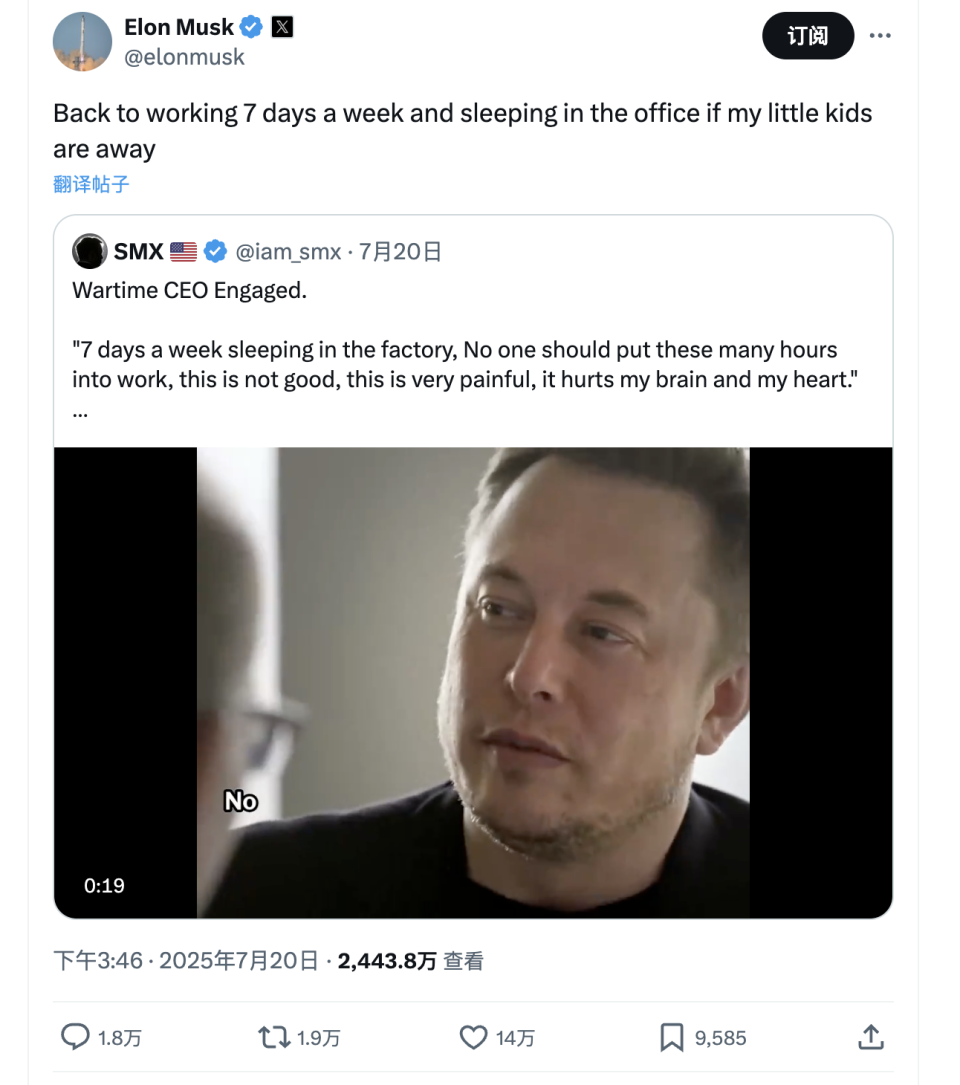The image size is (960, 1085).
Task: Like the post with heart icon
Action: click(473, 1037)
